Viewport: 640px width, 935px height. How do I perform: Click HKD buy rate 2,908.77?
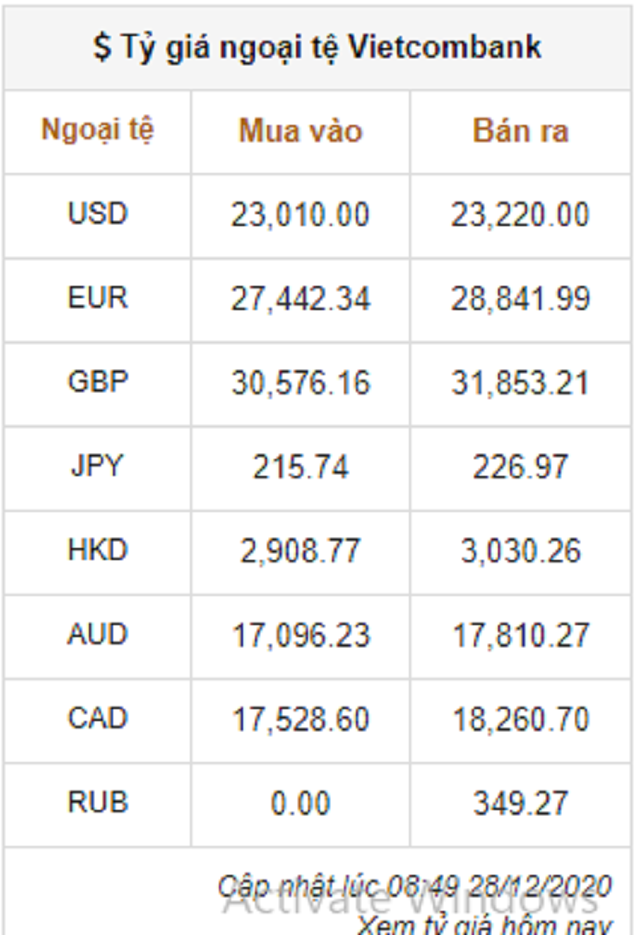[x=300, y=551]
